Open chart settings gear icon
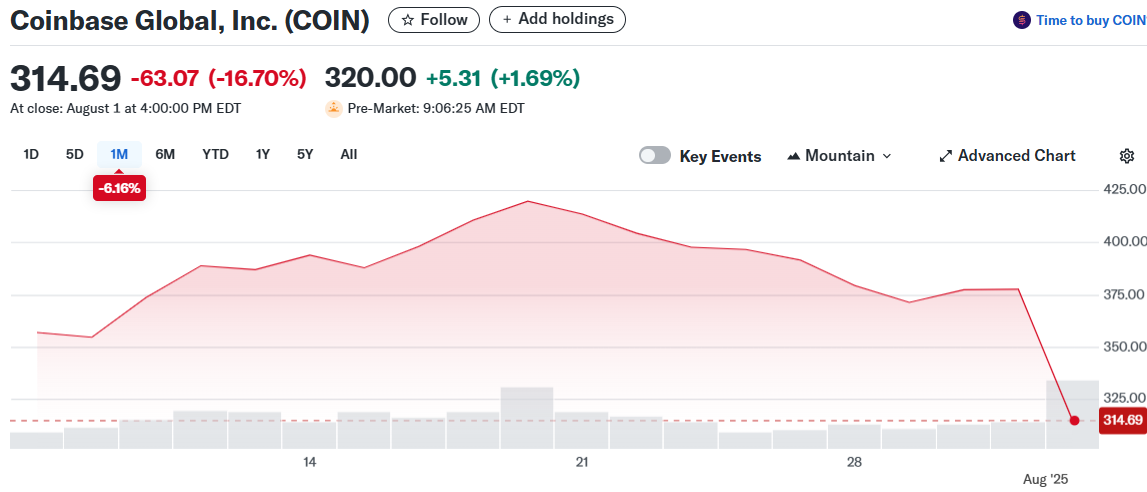Image resolution: width=1147 pixels, height=492 pixels. [x=1127, y=156]
